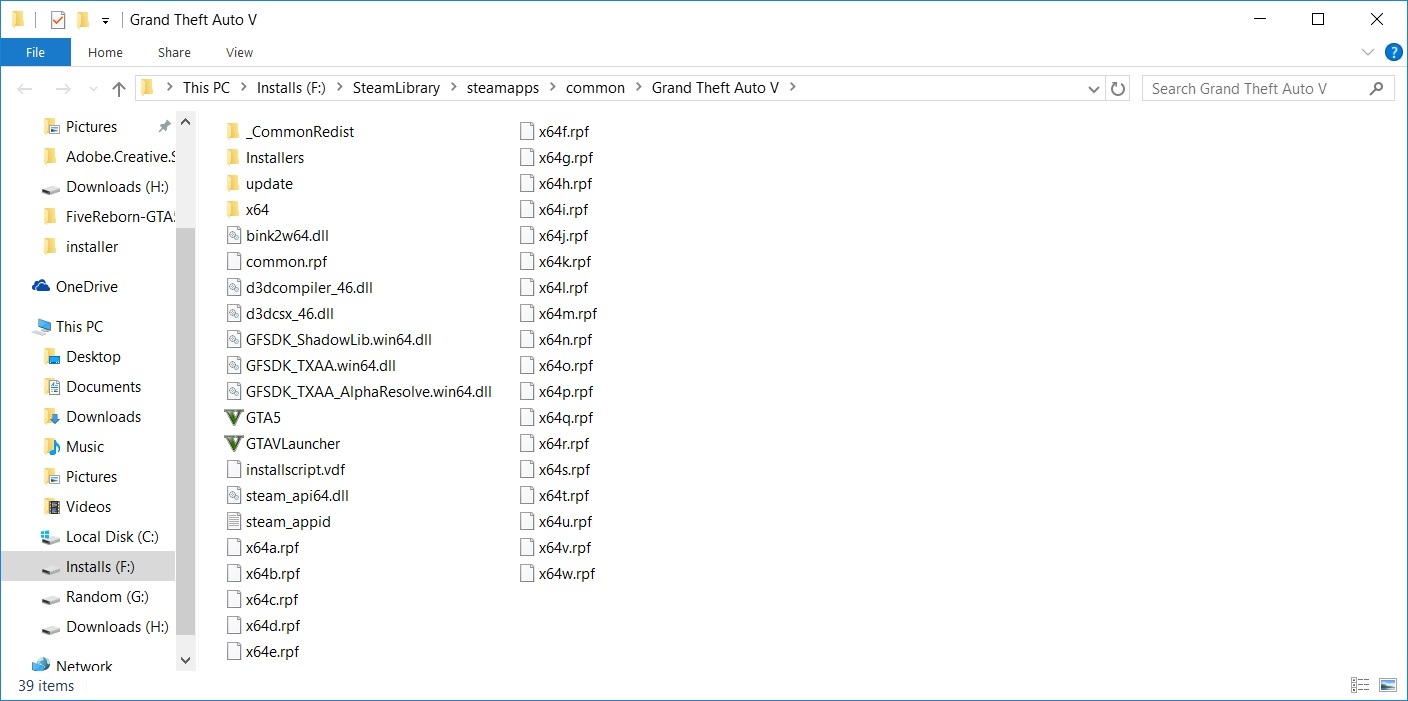1408x701 pixels.
Task: Click the search magnifier icon
Action: point(1377,88)
